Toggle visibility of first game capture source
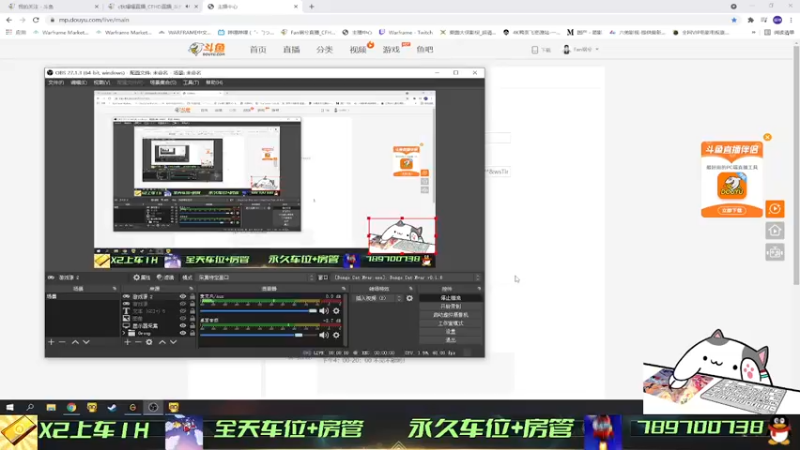 coord(183,296)
